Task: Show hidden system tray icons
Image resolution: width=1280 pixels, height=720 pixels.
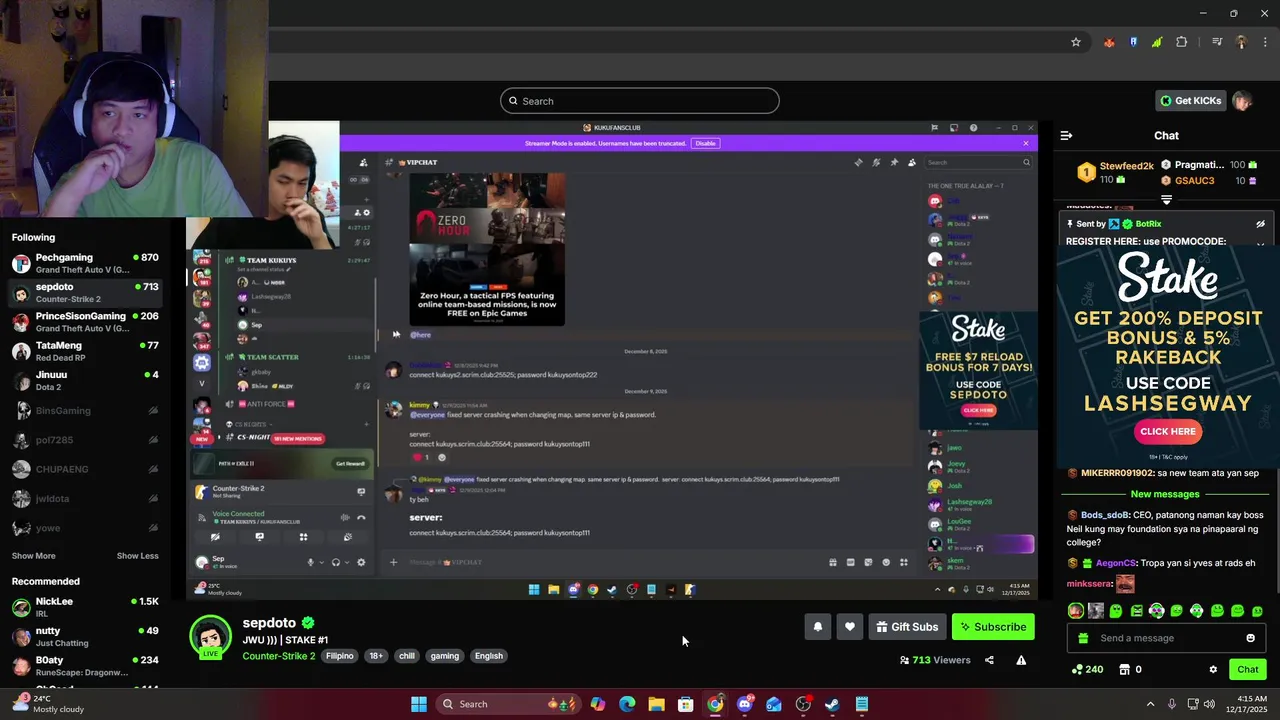Action: 1150,704
